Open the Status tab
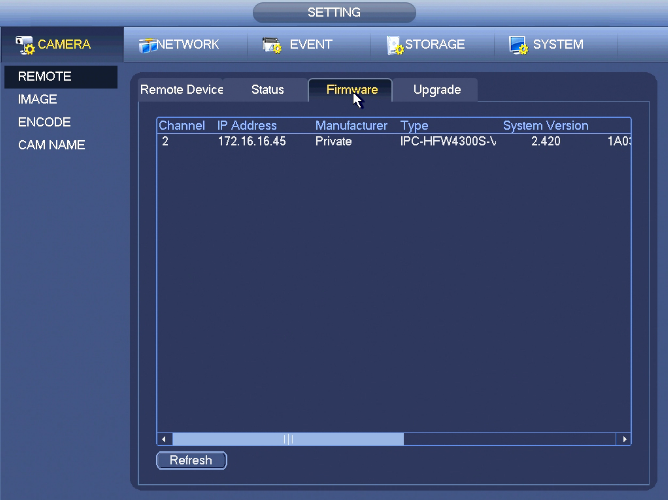 267,90
